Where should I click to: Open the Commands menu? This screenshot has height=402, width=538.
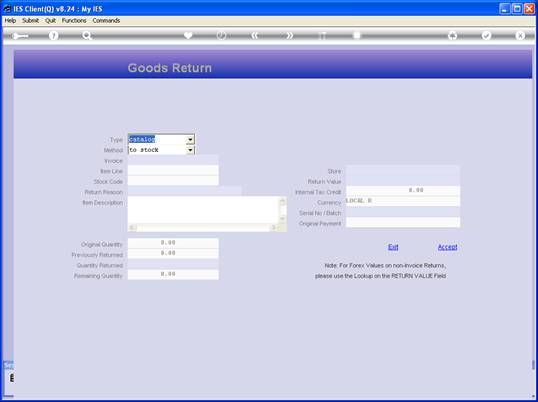(106, 21)
